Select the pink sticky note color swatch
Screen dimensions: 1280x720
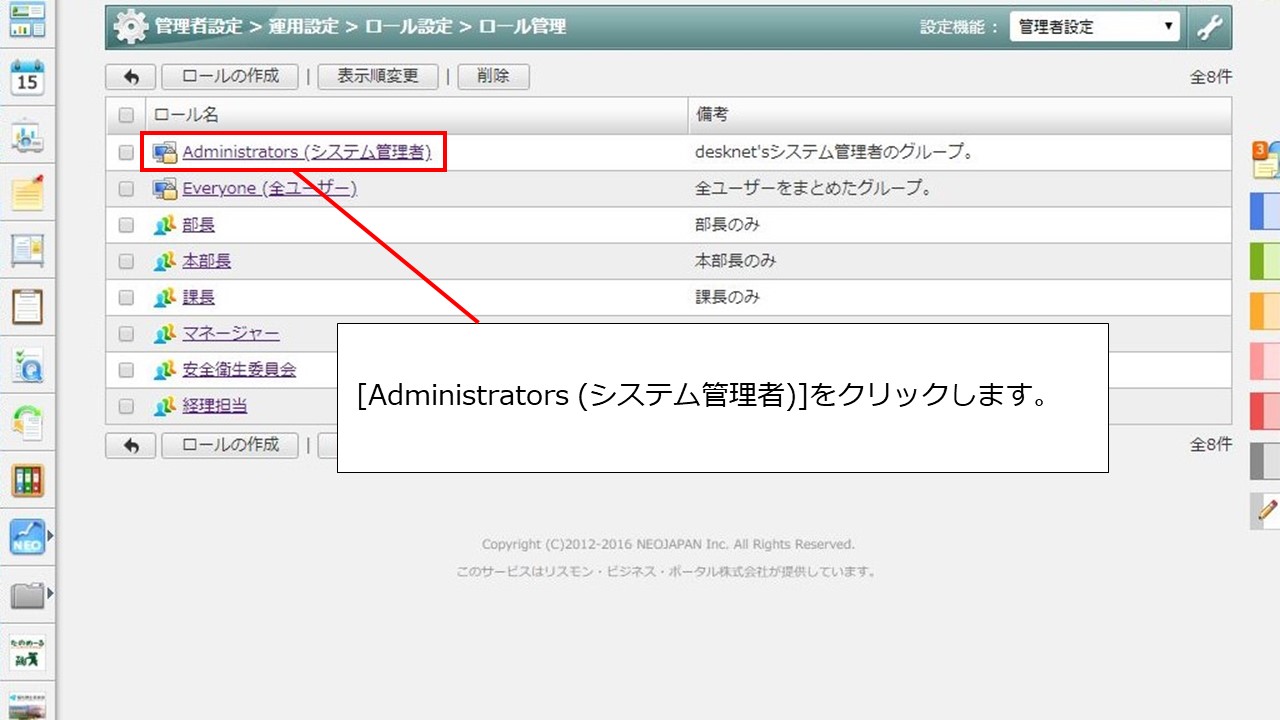[x=1265, y=361]
